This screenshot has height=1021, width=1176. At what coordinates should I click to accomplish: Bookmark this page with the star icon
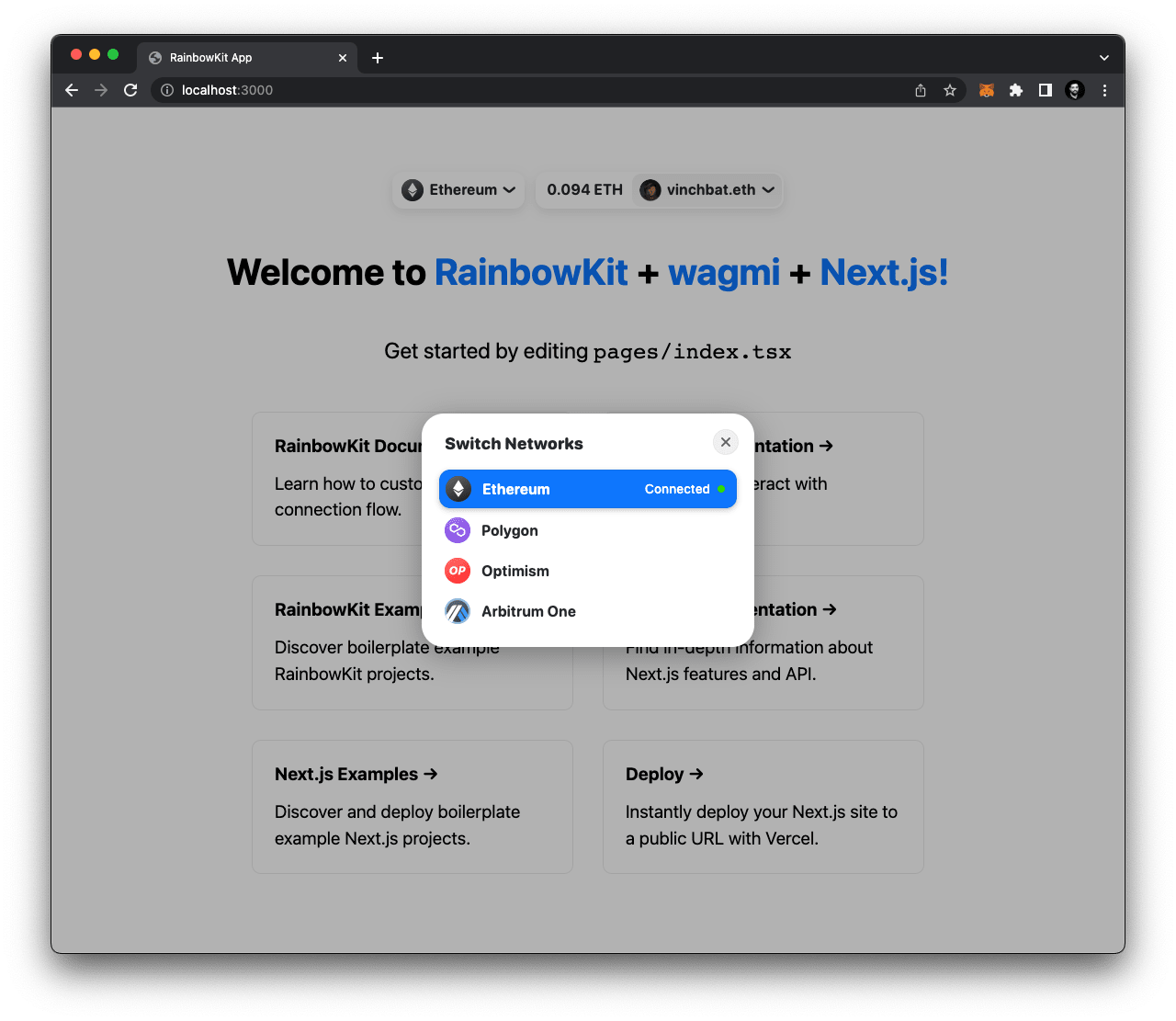click(950, 90)
